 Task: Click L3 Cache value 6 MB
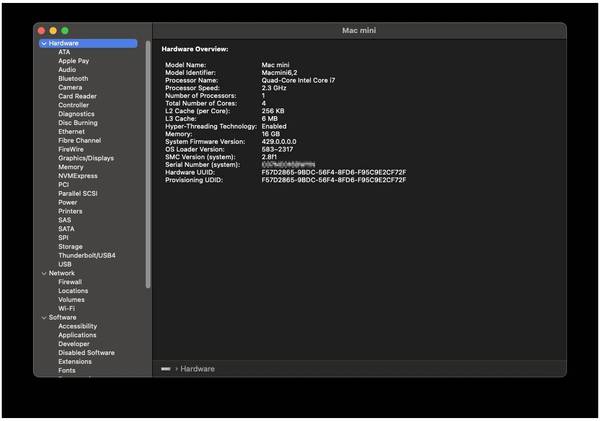click(270, 119)
